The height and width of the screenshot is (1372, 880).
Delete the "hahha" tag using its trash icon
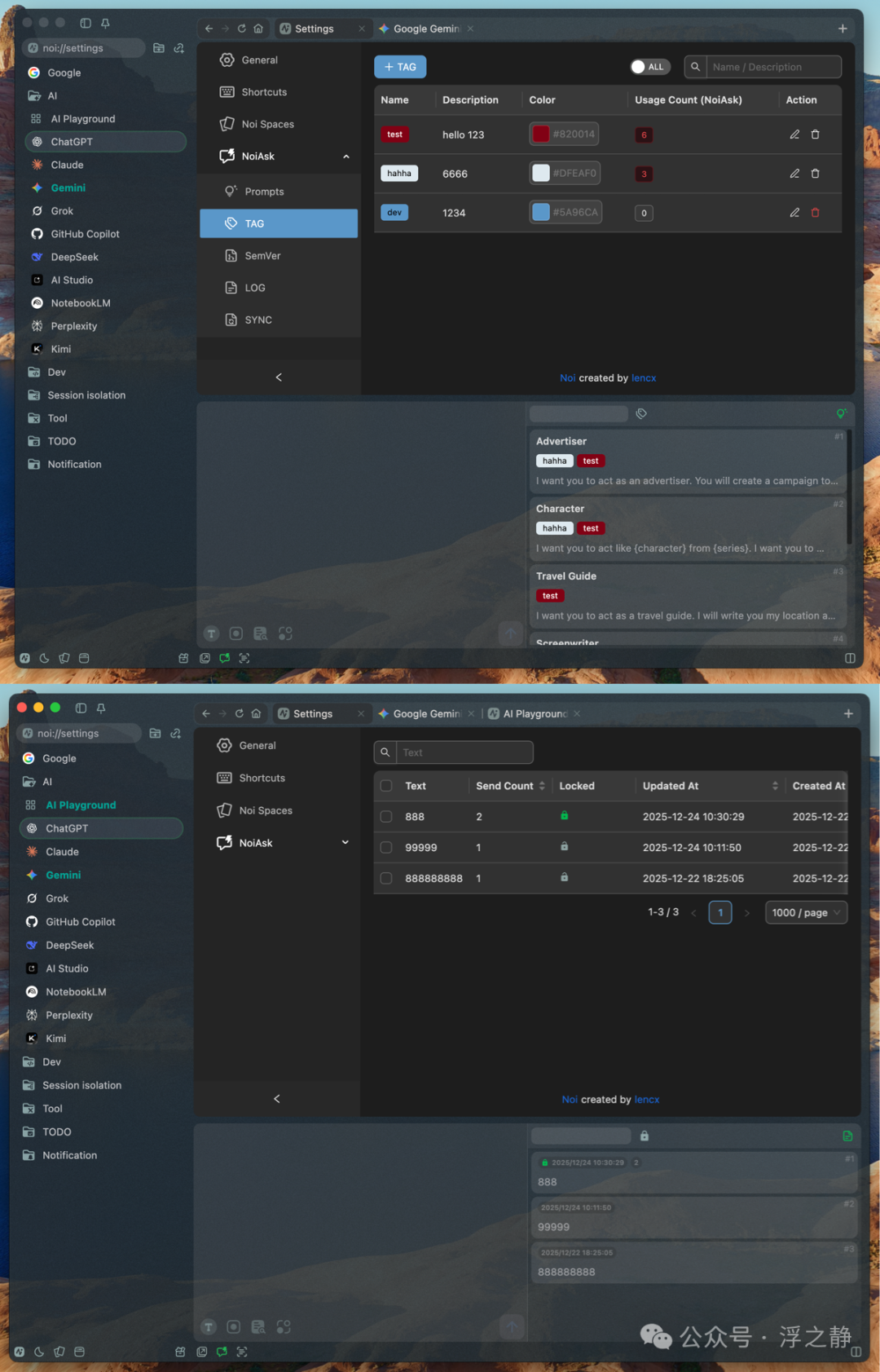pyautogui.click(x=815, y=174)
